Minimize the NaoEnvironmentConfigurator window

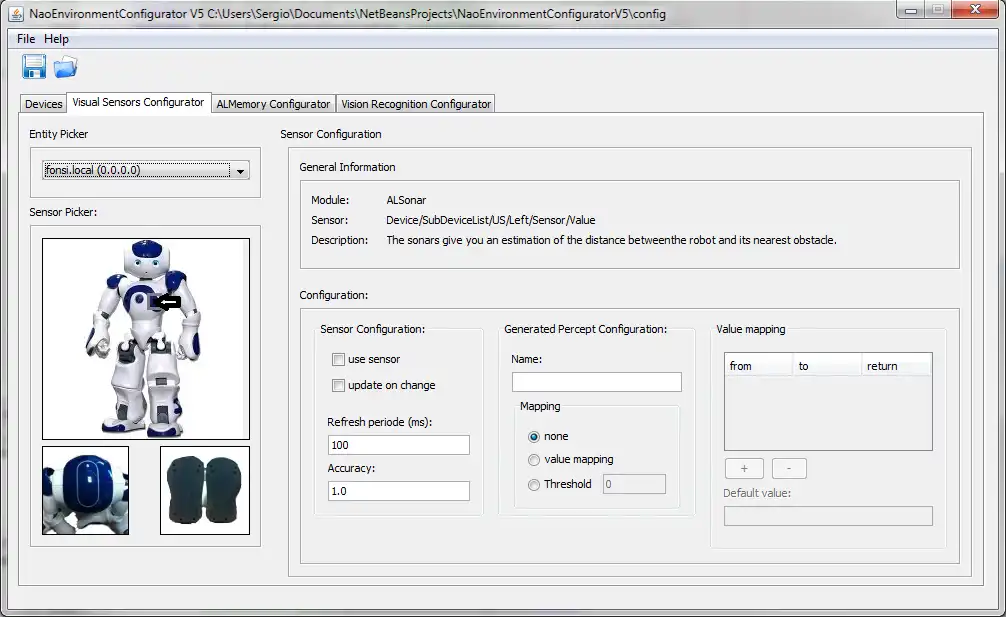[910, 10]
